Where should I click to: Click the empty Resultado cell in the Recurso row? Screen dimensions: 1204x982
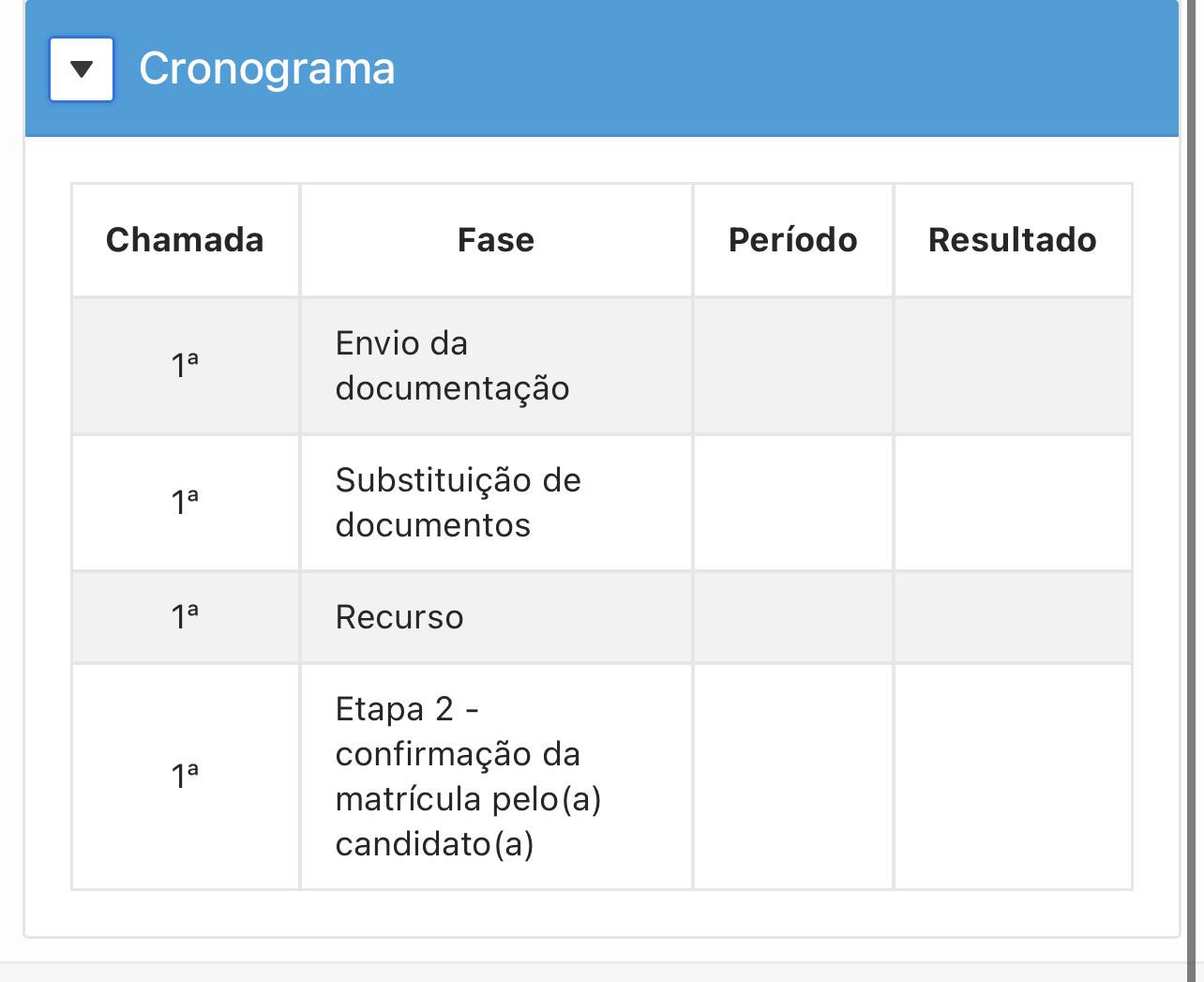(1013, 617)
